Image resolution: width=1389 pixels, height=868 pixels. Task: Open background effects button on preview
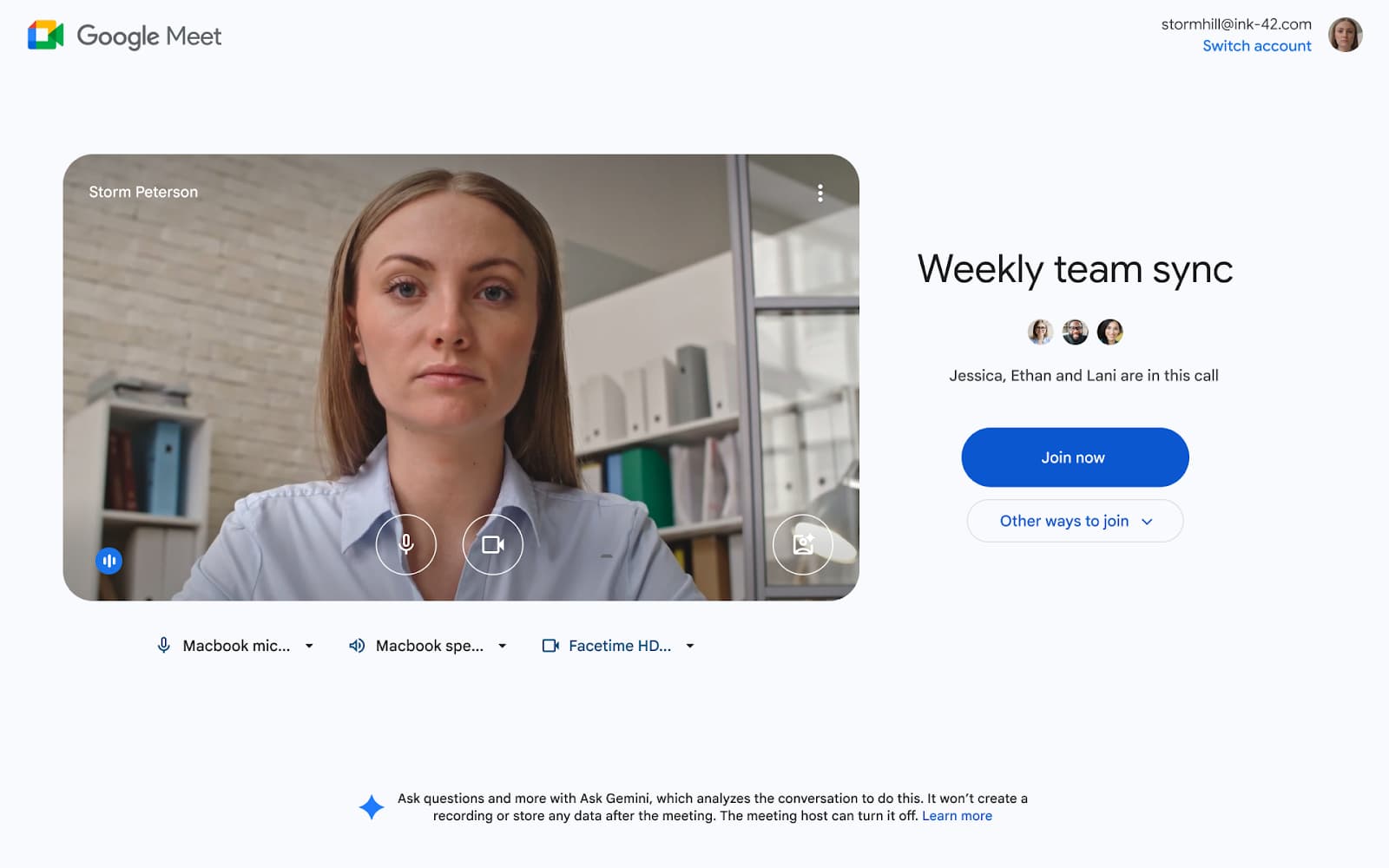pos(803,544)
